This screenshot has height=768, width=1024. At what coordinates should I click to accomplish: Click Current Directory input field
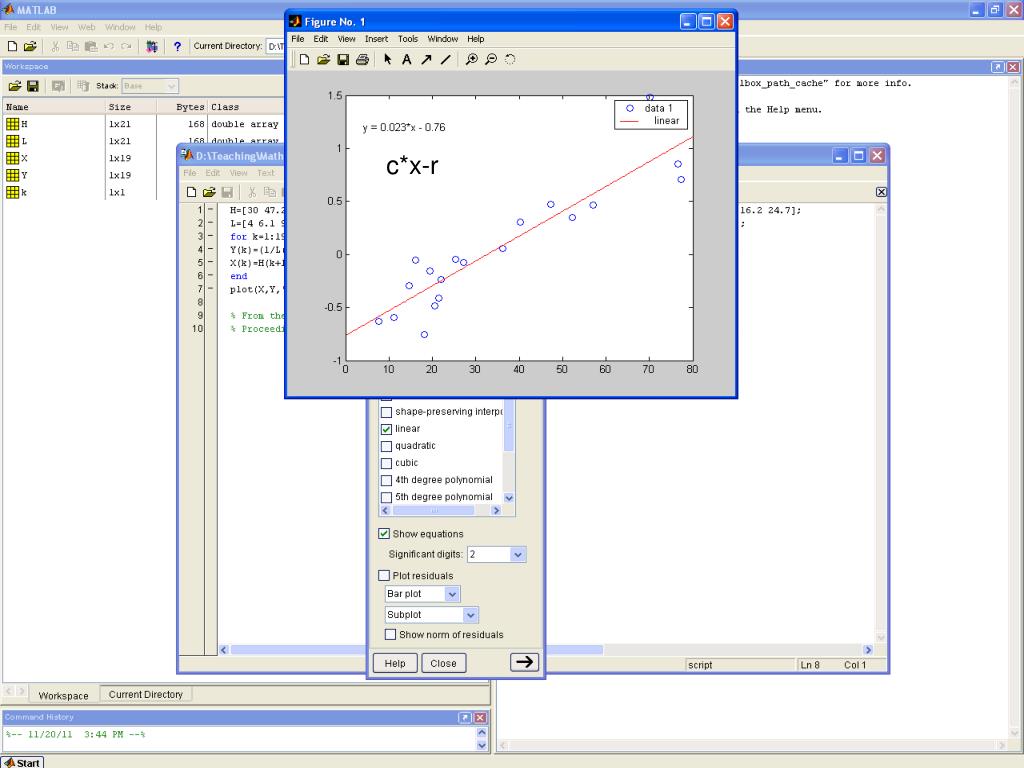(x=276, y=46)
